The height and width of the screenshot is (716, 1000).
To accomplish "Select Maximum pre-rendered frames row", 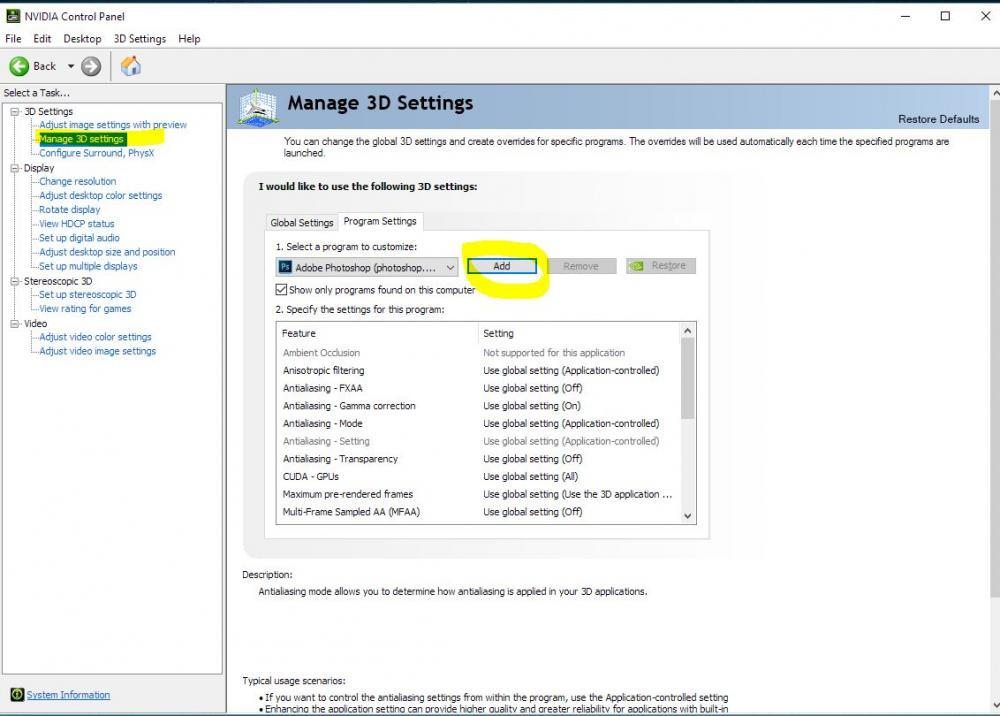I will 478,495.
